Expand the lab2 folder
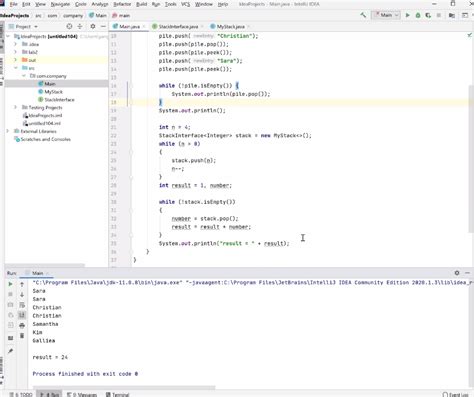Viewport: 474px width, 397px height. [15, 52]
